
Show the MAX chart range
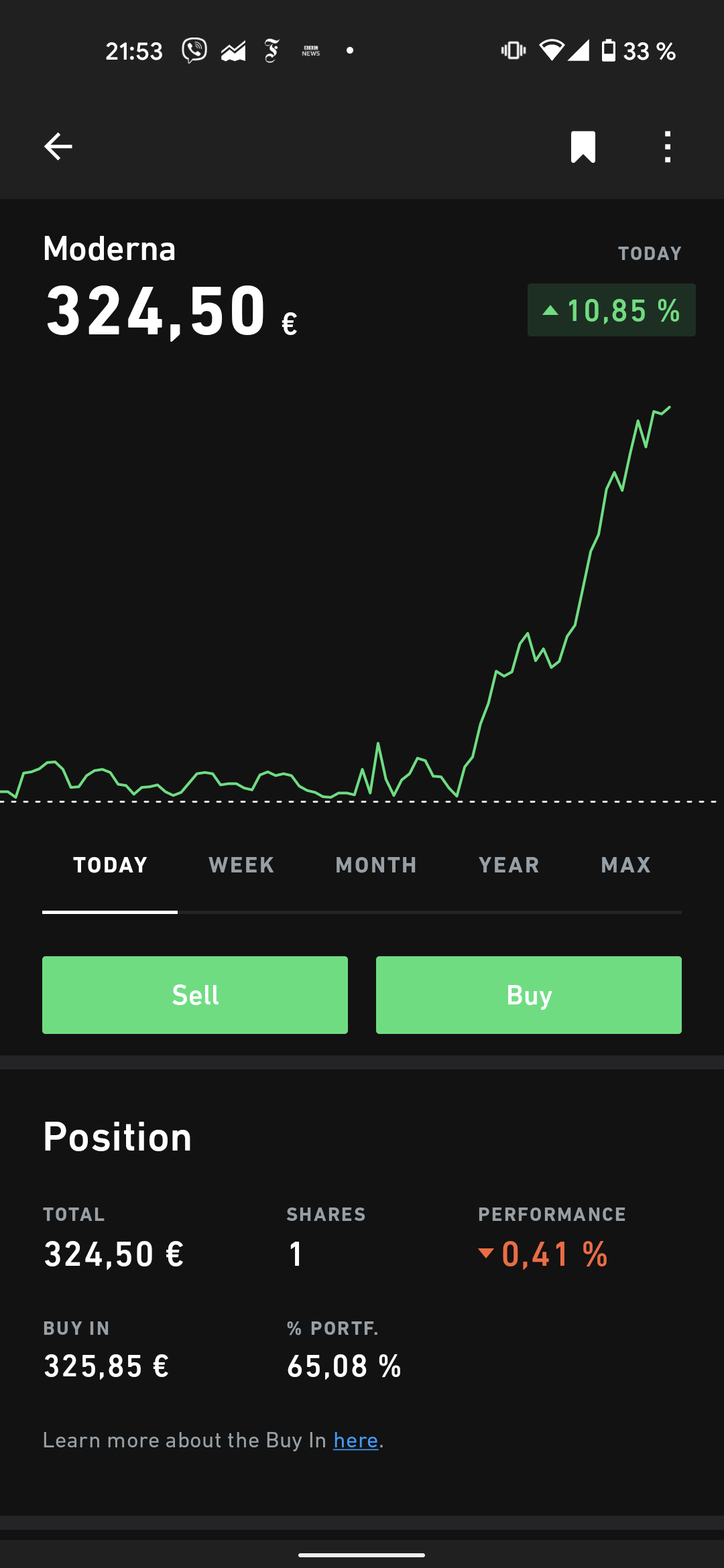pos(625,865)
